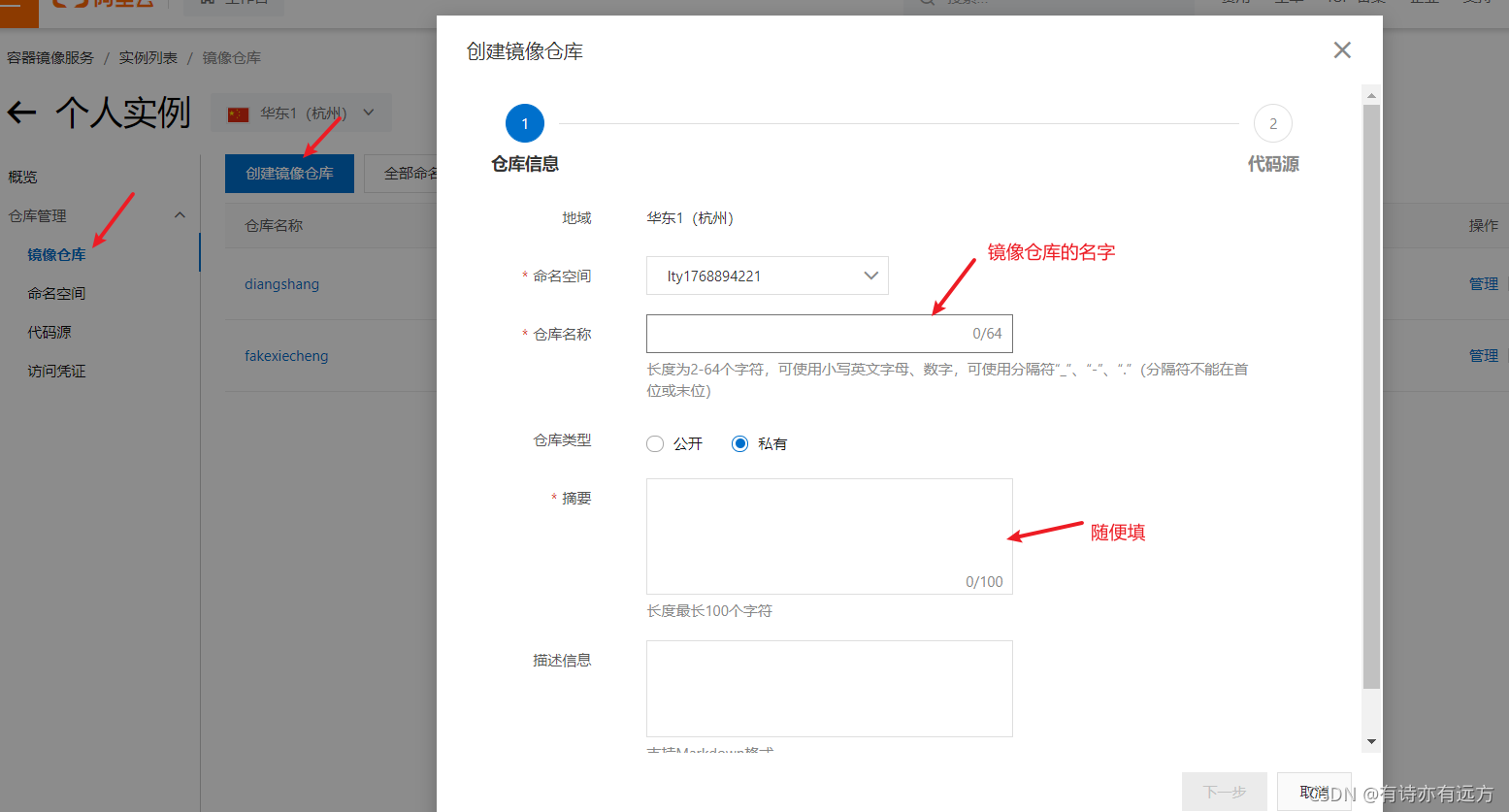Select the 公开 repository type option
The height and width of the screenshot is (812, 1509).
pyautogui.click(x=655, y=443)
